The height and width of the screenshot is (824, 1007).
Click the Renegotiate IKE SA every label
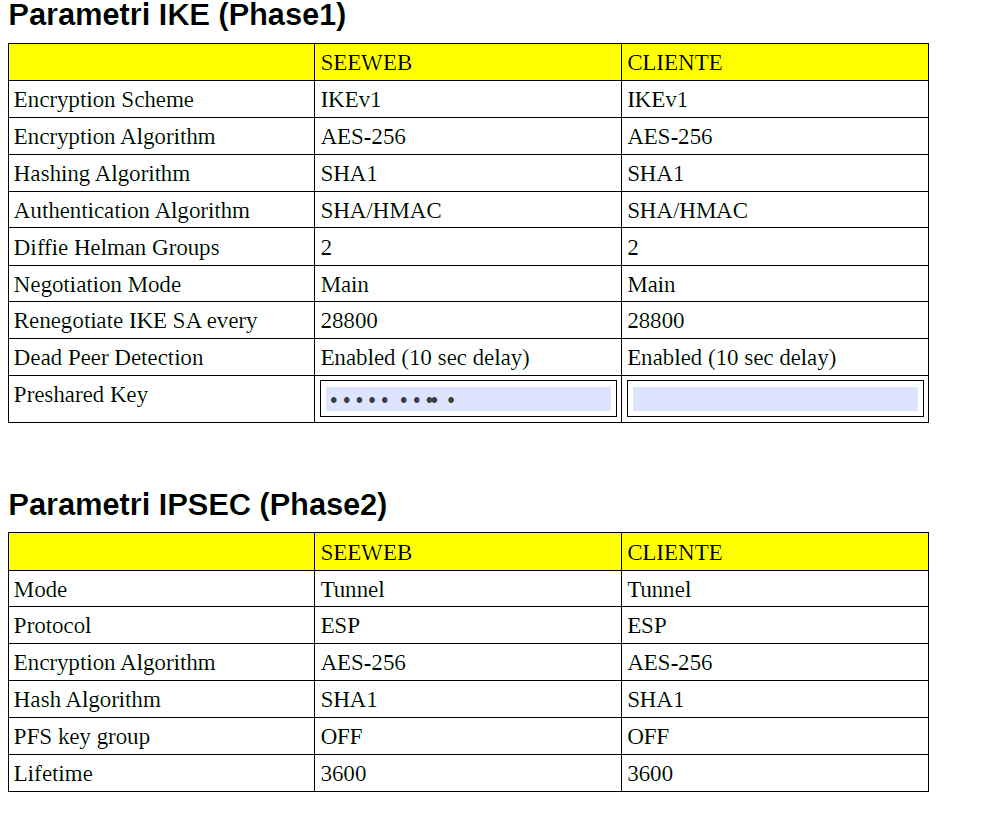136,321
